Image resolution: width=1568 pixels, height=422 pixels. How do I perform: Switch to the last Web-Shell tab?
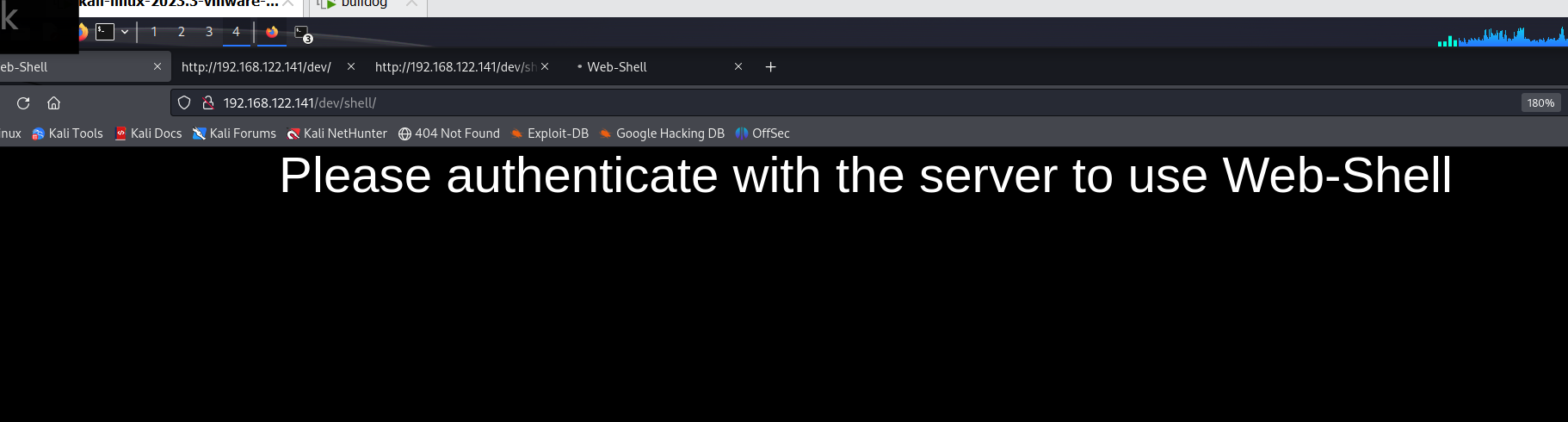click(x=616, y=67)
